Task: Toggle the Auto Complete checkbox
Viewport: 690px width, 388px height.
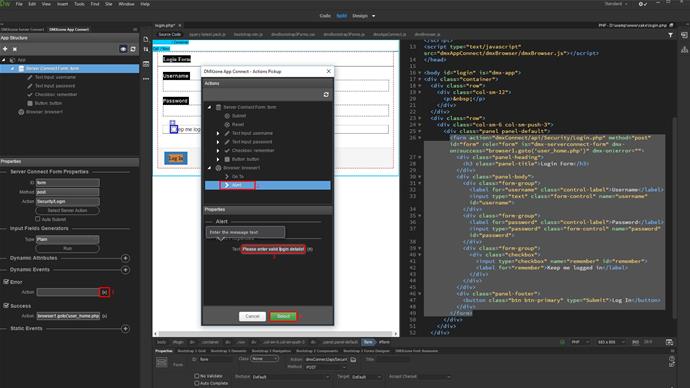Action: pyautogui.click(x=197, y=383)
